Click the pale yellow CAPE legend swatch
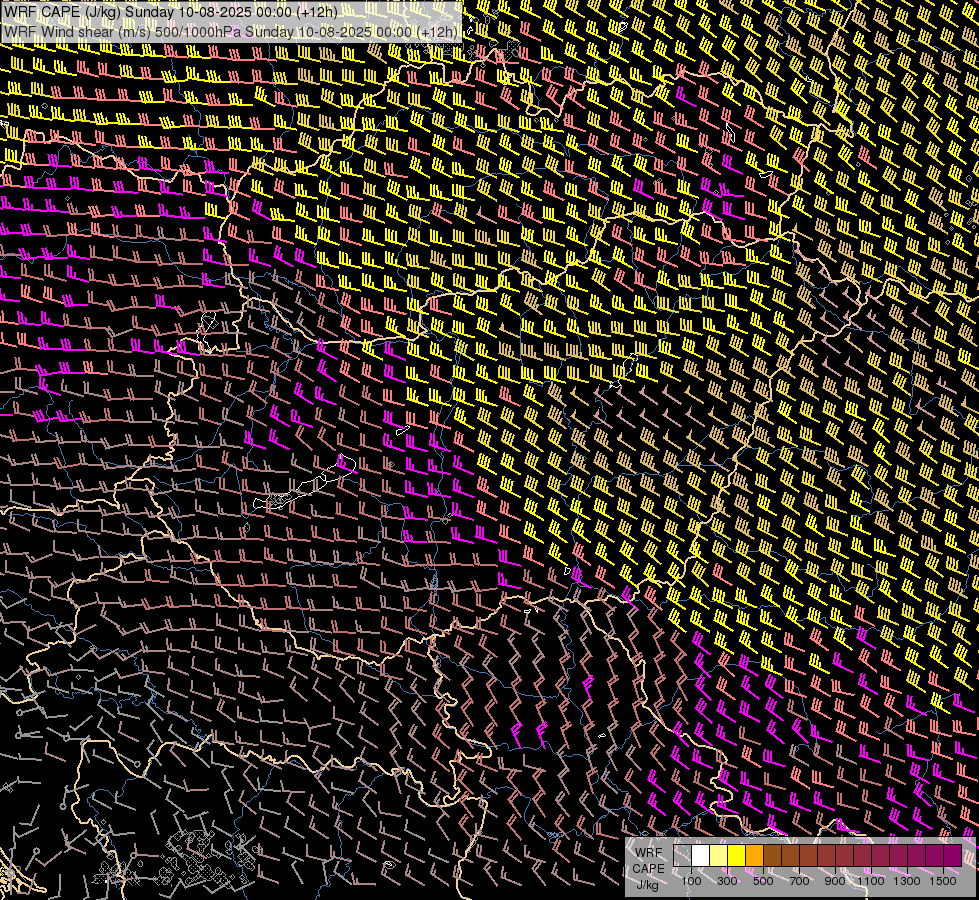Image resolution: width=979 pixels, height=900 pixels. [x=719, y=855]
